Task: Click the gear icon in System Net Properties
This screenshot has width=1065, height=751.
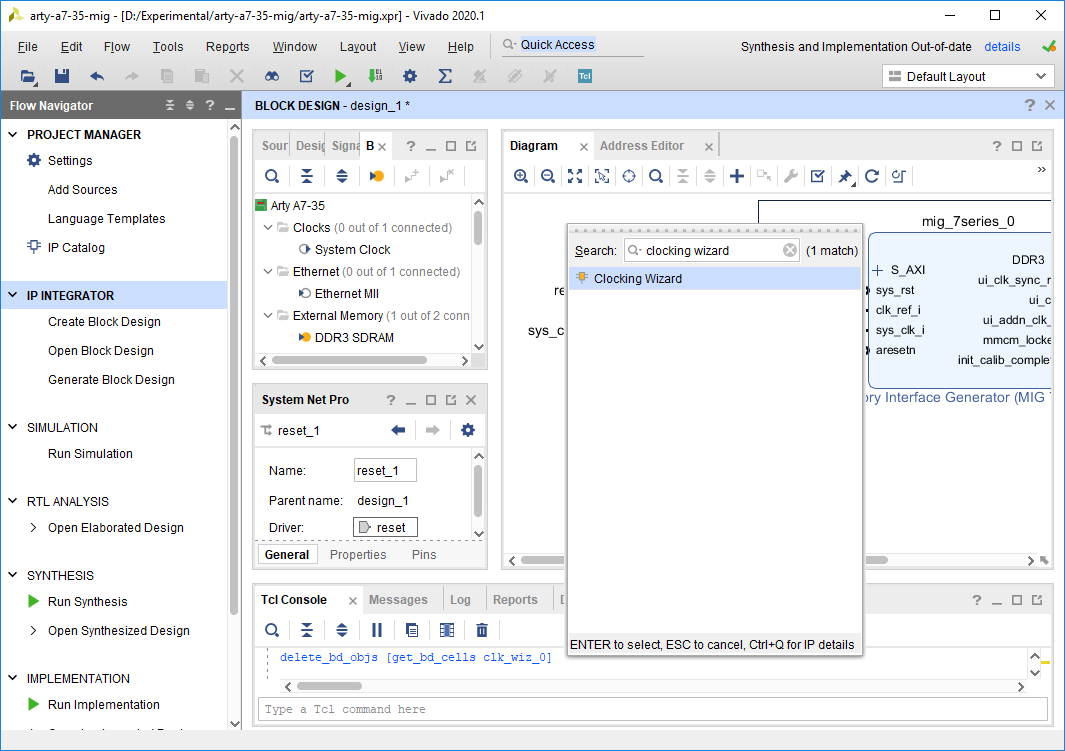Action: [x=468, y=430]
